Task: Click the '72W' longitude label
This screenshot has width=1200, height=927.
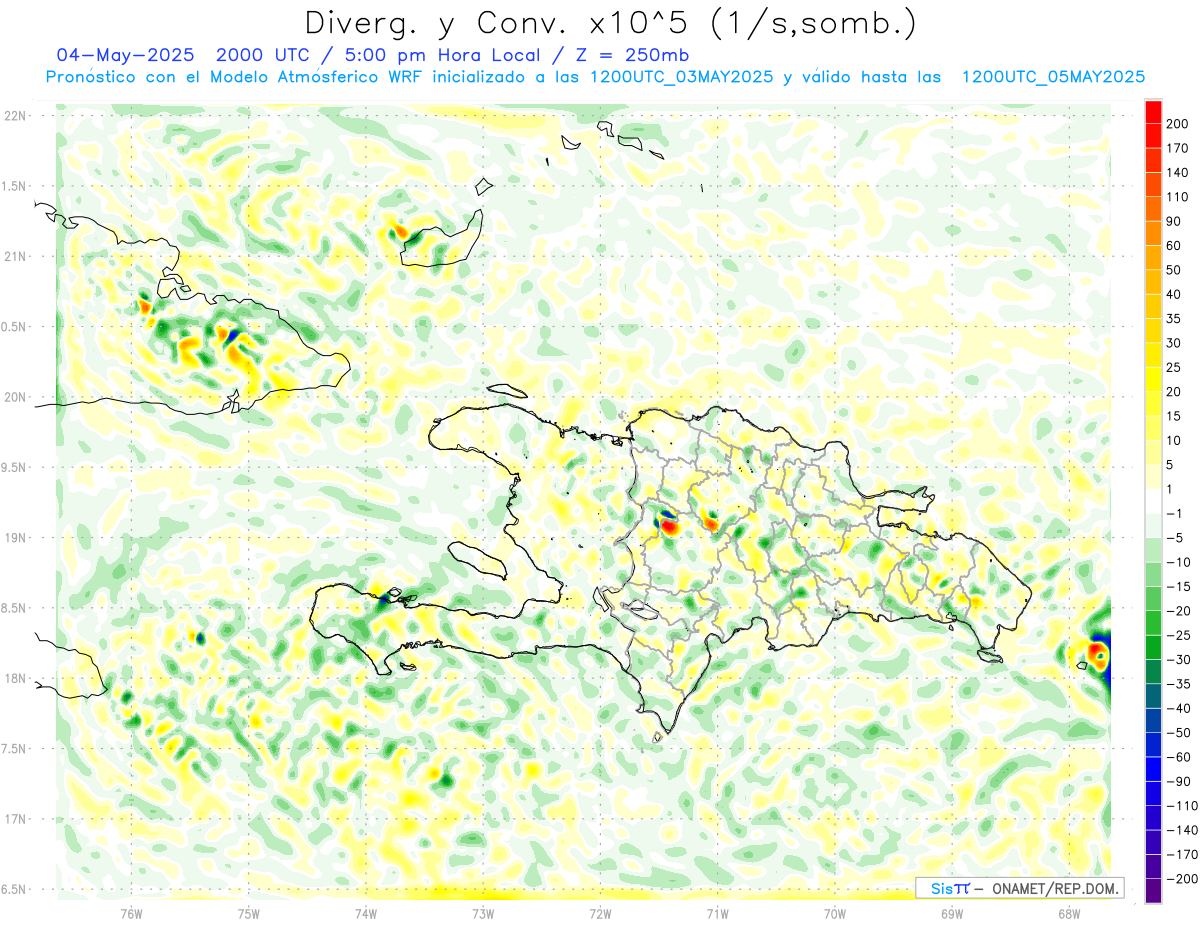Action: [x=600, y=914]
